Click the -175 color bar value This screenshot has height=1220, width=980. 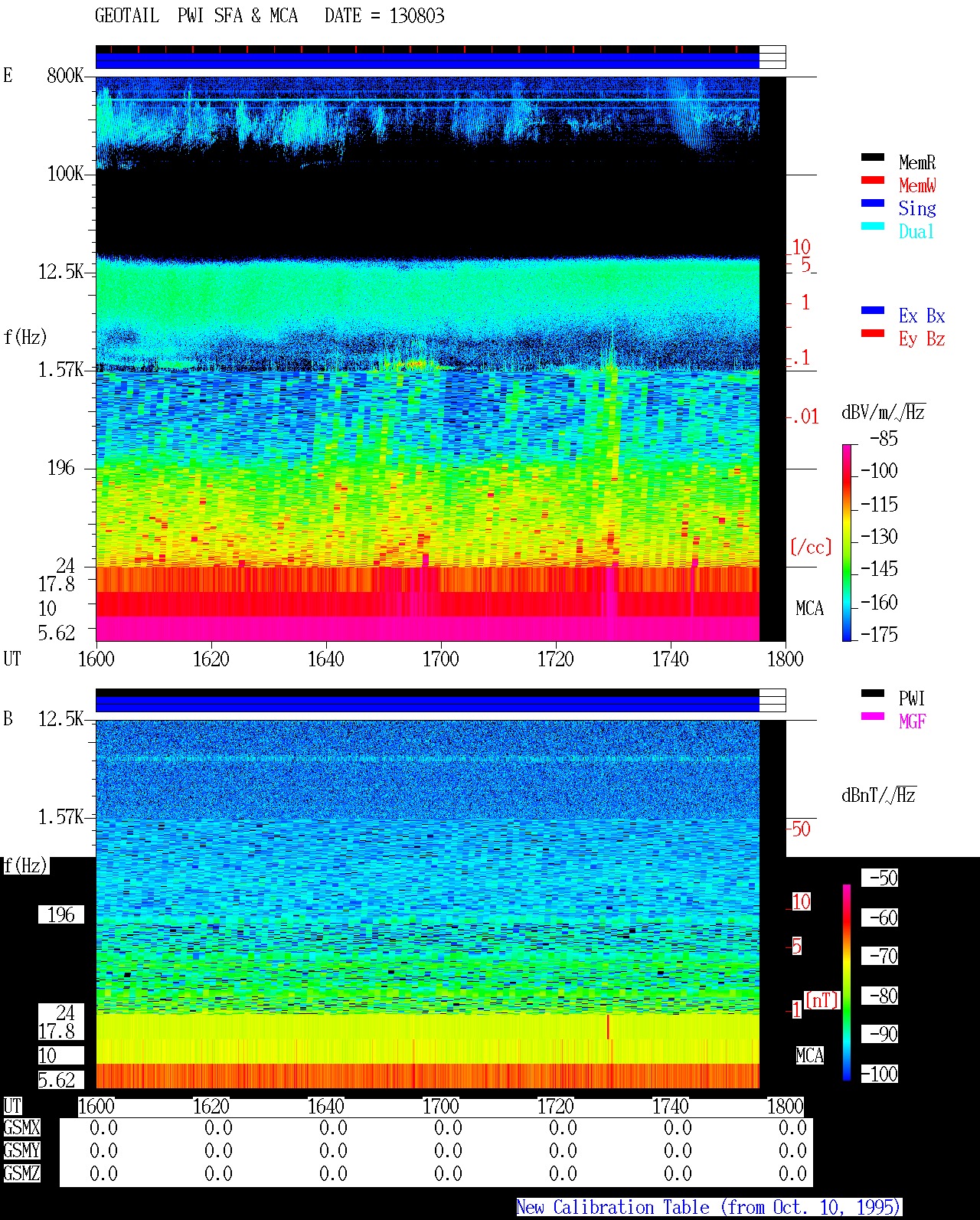coord(879,635)
